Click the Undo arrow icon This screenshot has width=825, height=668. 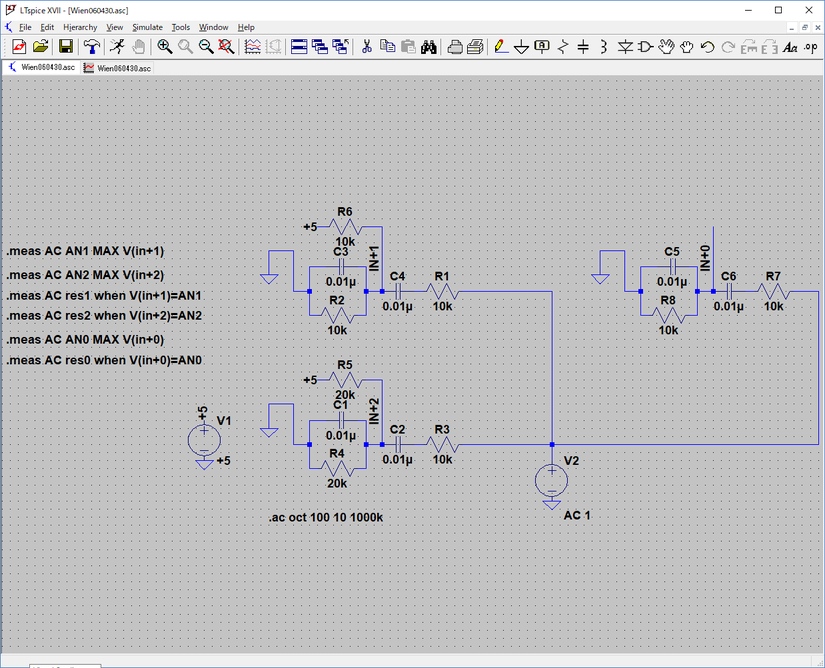click(707, 47)
